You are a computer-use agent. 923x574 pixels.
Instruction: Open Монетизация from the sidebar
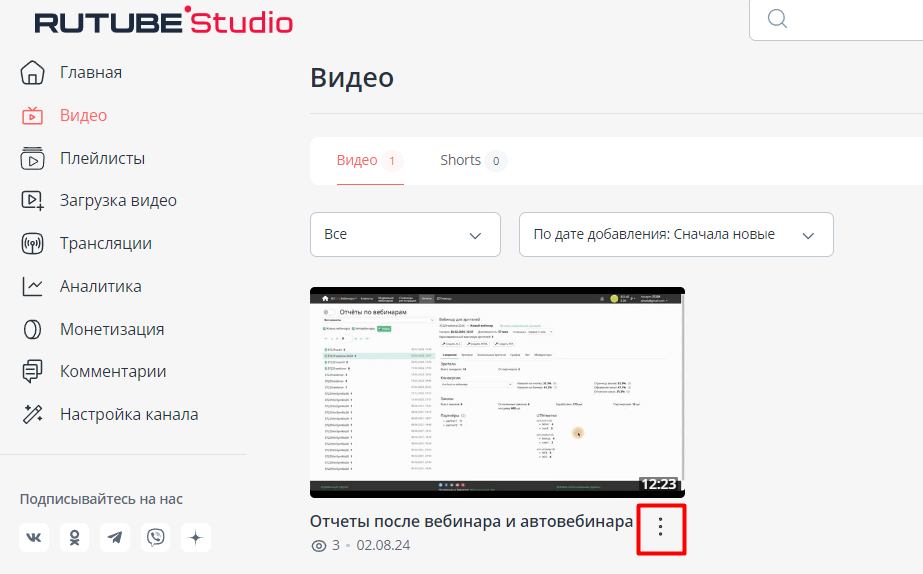[111, 329]
